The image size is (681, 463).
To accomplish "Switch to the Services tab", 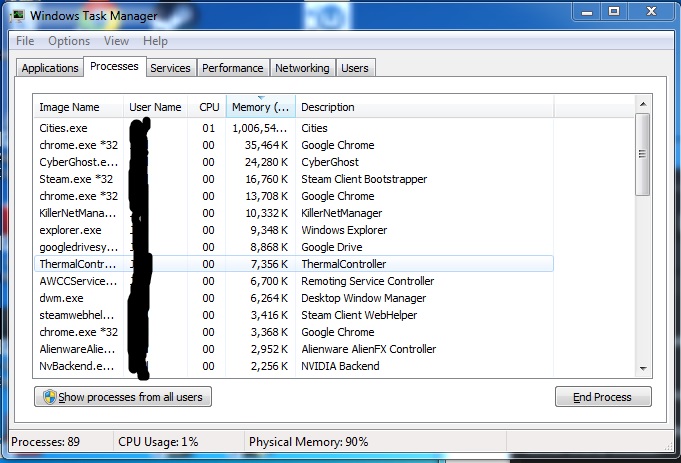I will (170, 68).
